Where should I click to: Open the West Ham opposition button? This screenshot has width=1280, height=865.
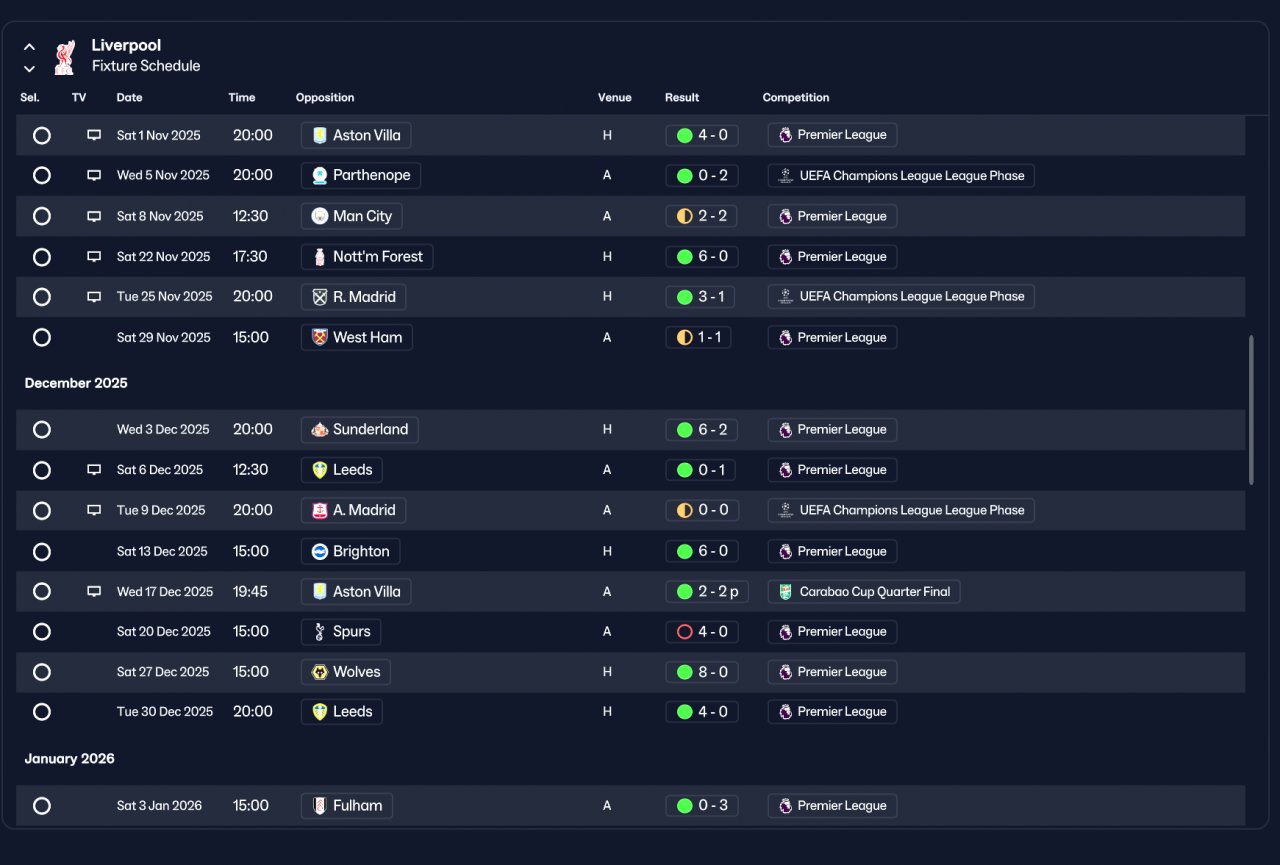(x=357, y=338)
